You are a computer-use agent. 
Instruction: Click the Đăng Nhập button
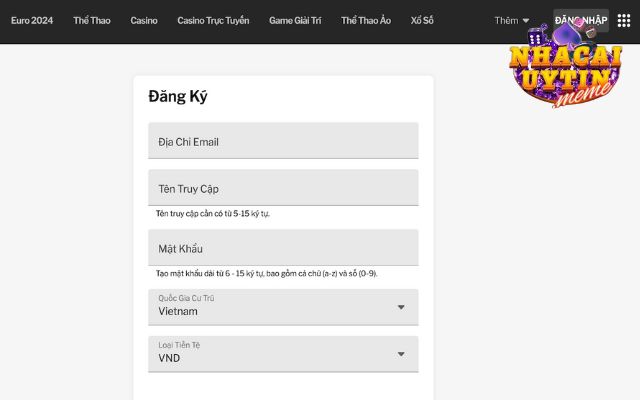coord(581,20)
